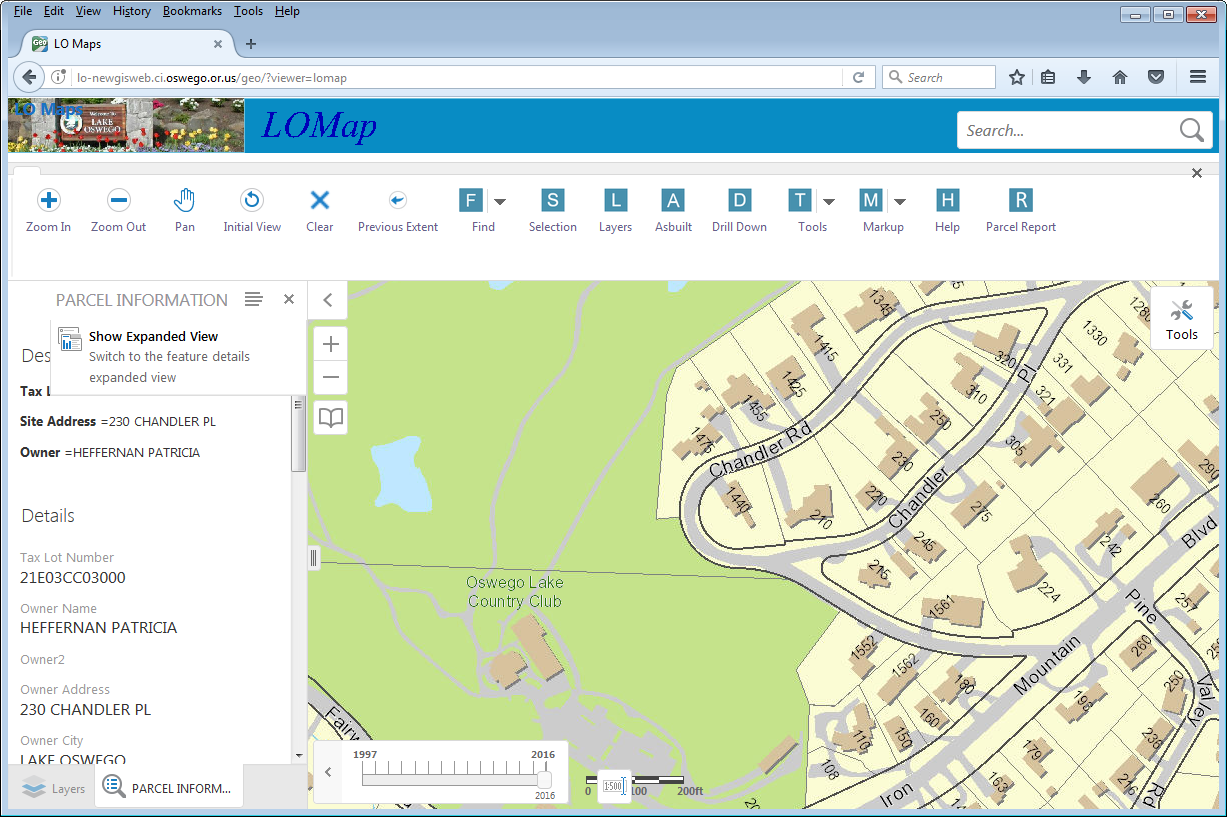The image size is (1227, 817).
Task: Click the Lake Oswego banner image
Action: coord(126,125)
